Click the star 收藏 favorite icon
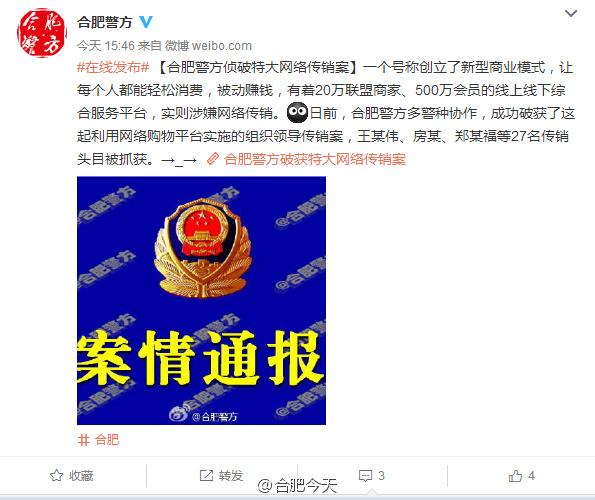Screen dimensions: 595x500 pos(57,475)
